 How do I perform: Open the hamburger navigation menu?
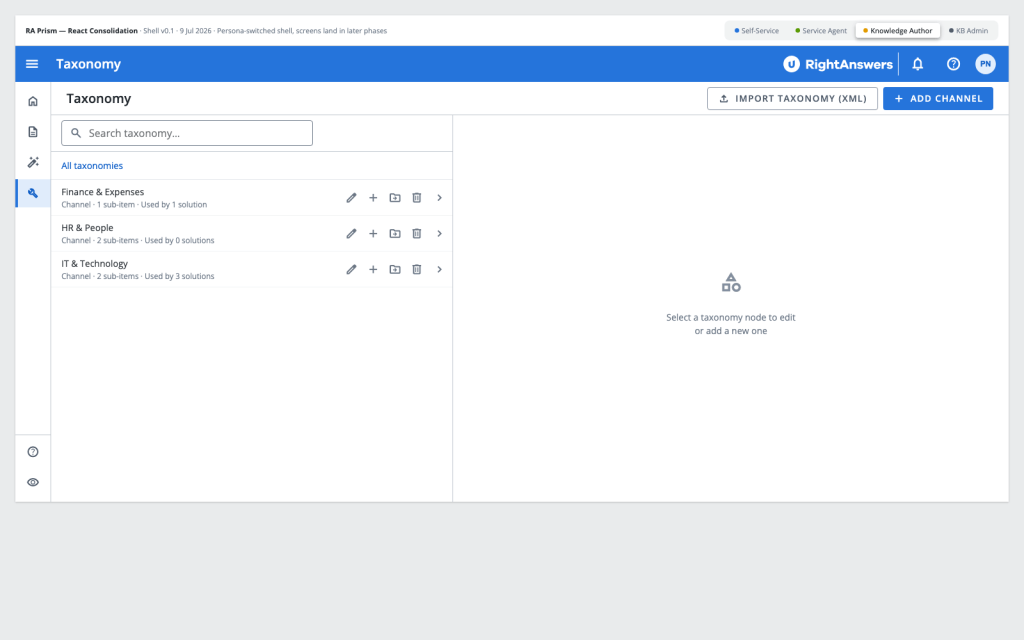[32, 64]
